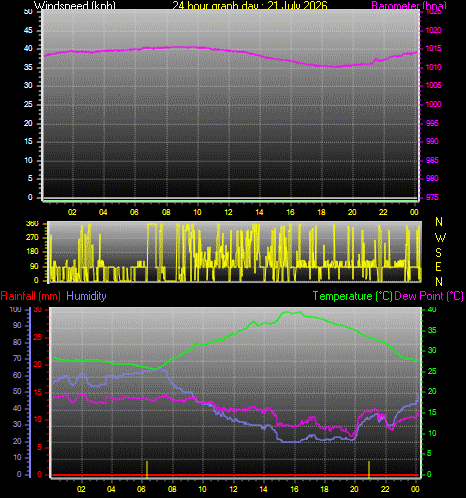The width and height of the screenshot is (466, 498).
Task: Select the "Temperature (°C)" legend label
Action: pyautogui.click(x=352, y=296)
